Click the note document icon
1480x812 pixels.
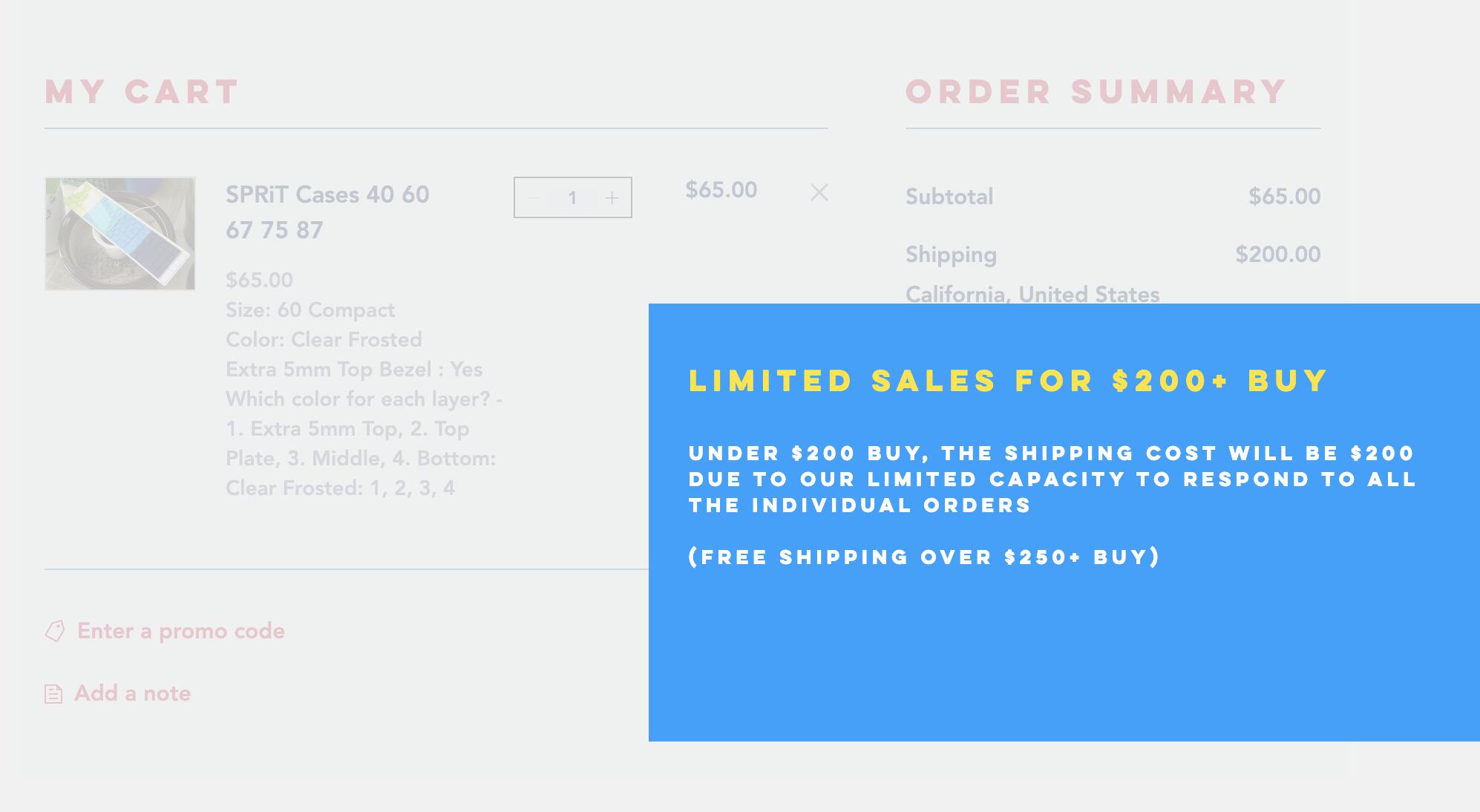coord(53,694)
